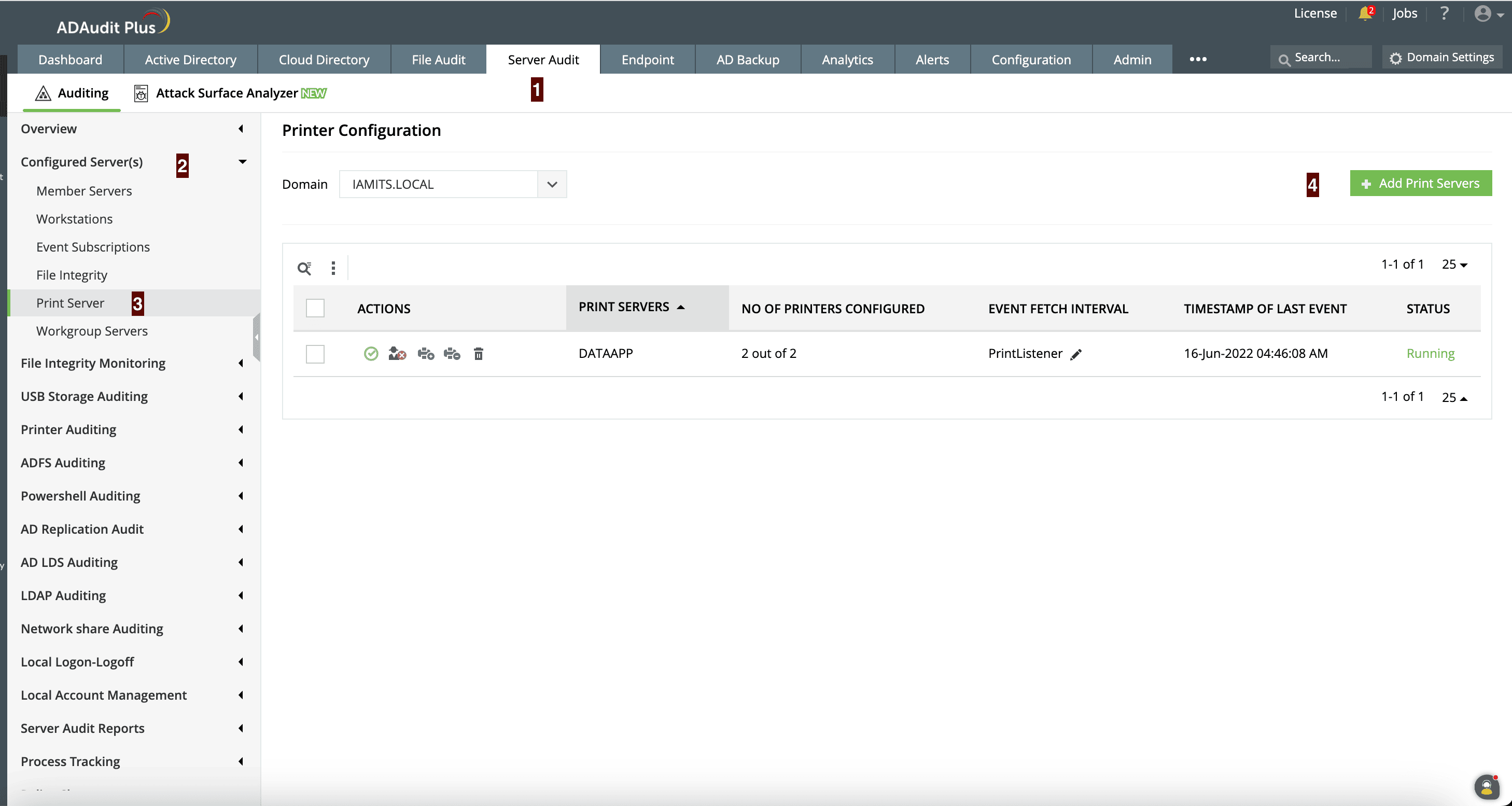The image size is (1512, 806).
Task: Open the notifications bell icon
Action: pos(1365,13)
